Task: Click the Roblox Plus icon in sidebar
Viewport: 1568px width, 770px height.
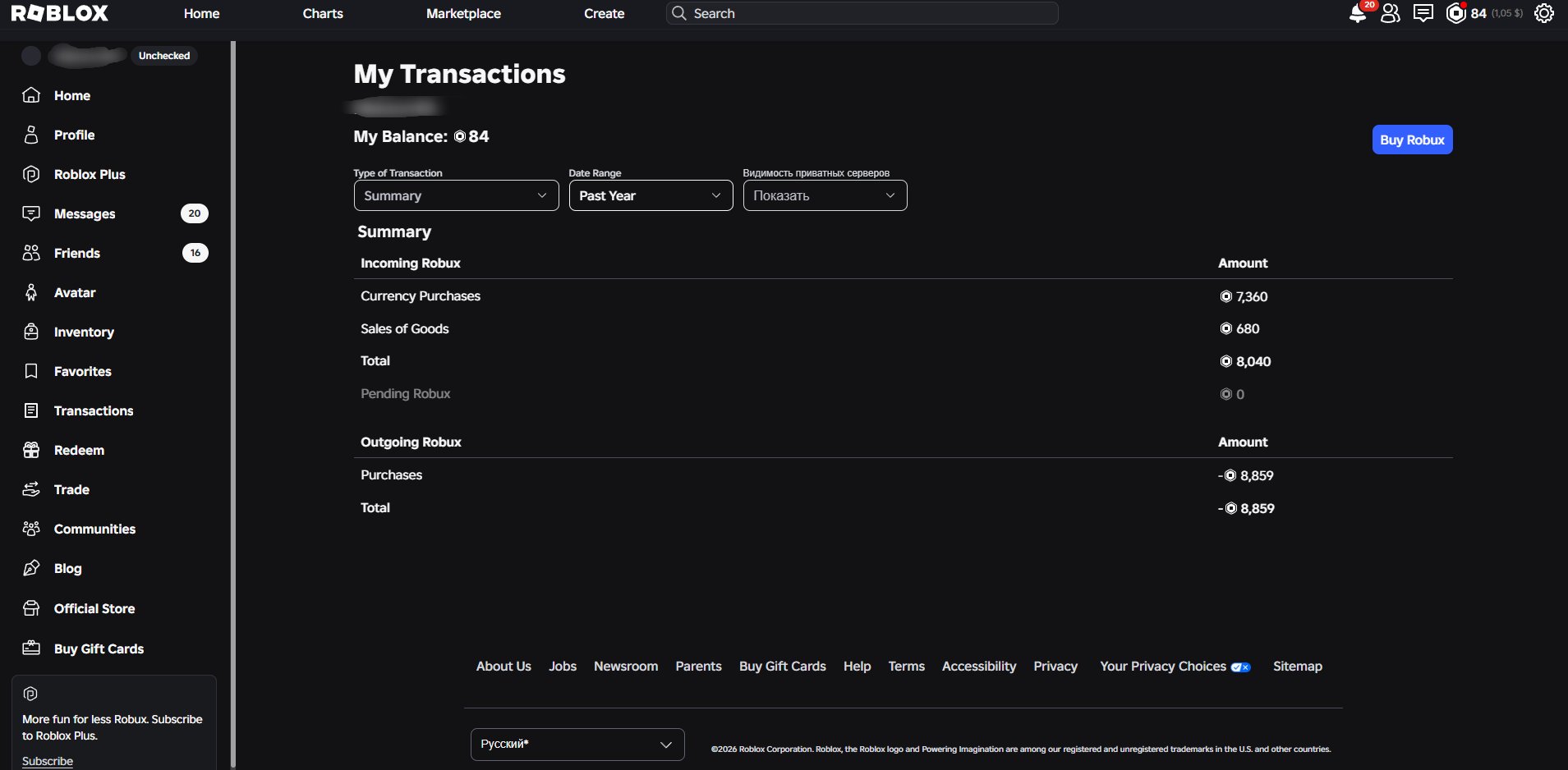Action: 31,174
